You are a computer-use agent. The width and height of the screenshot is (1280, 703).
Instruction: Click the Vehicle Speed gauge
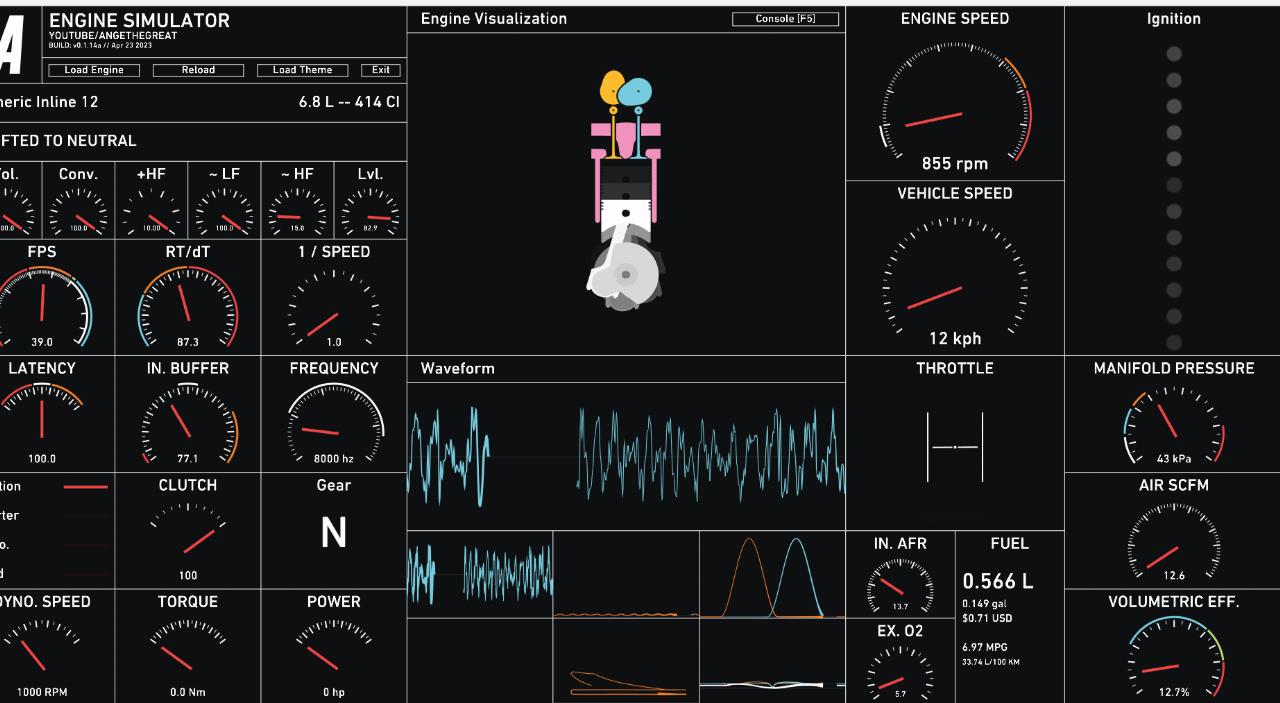pos(955,280)
